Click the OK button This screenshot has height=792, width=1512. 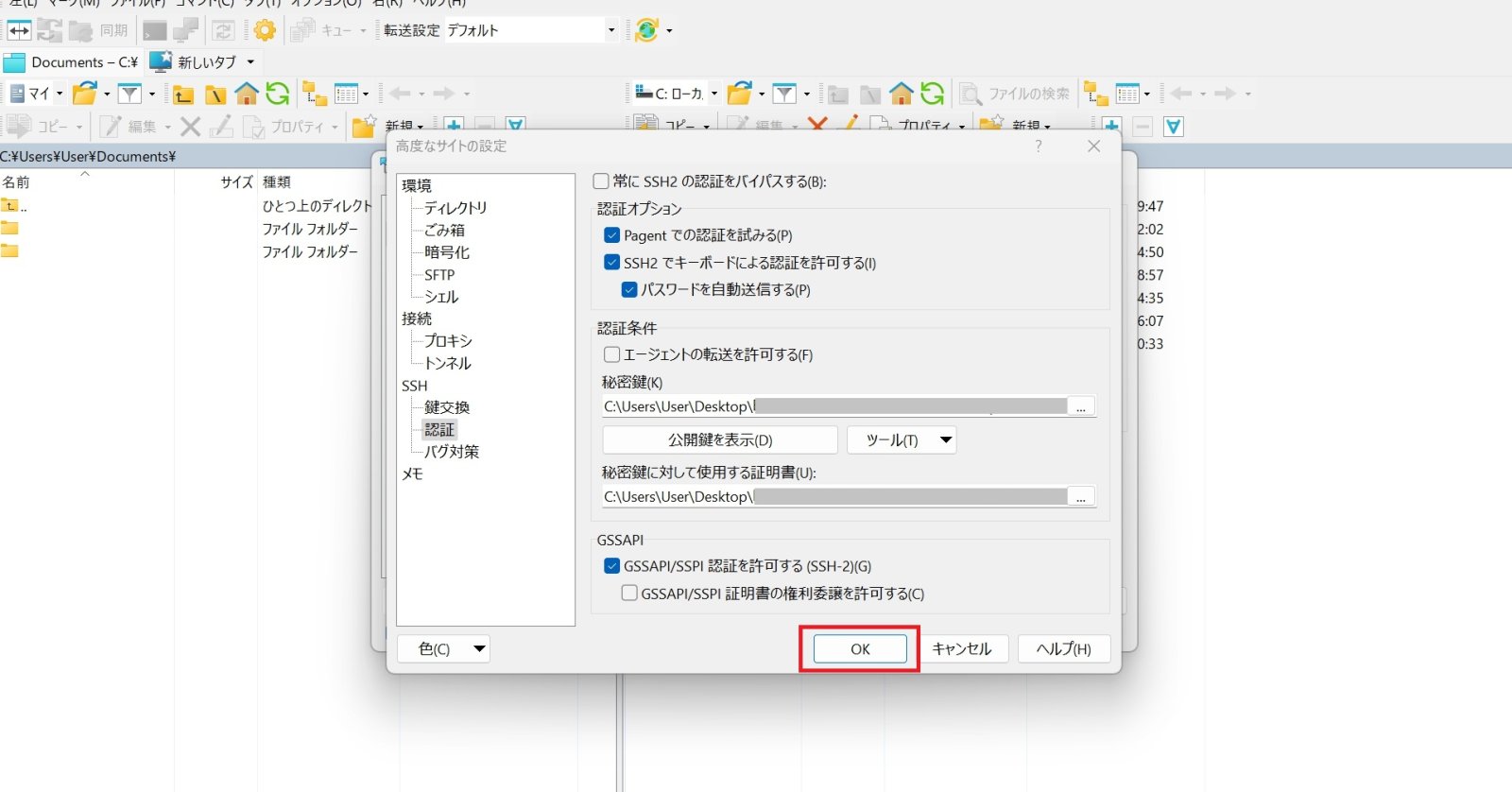860,648
